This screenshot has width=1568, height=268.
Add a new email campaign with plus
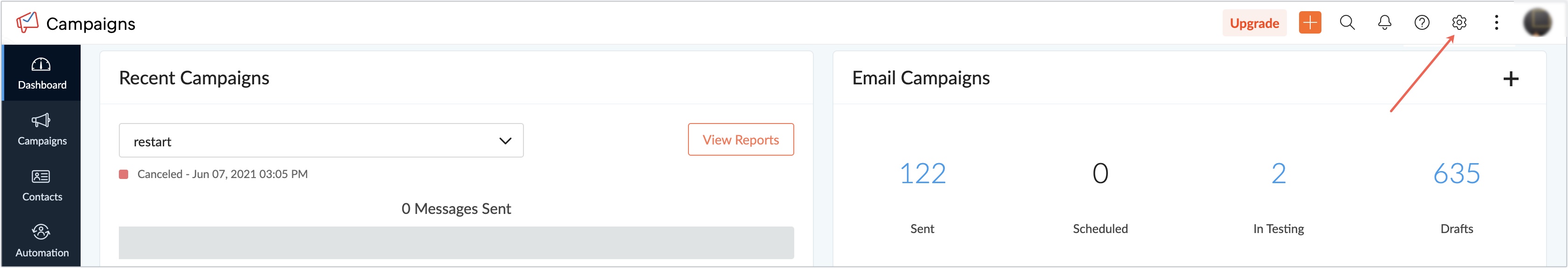pyautogui.click(x=1510, y=79)
